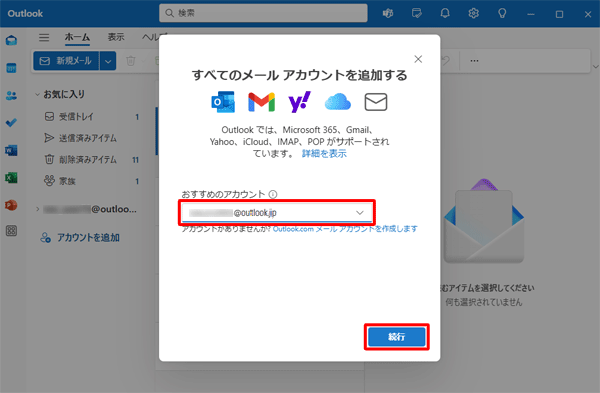Click the Yahoo logo in the dialog
Image resolution: width=600 pixels, height=393 pixels.
(299, 102)
